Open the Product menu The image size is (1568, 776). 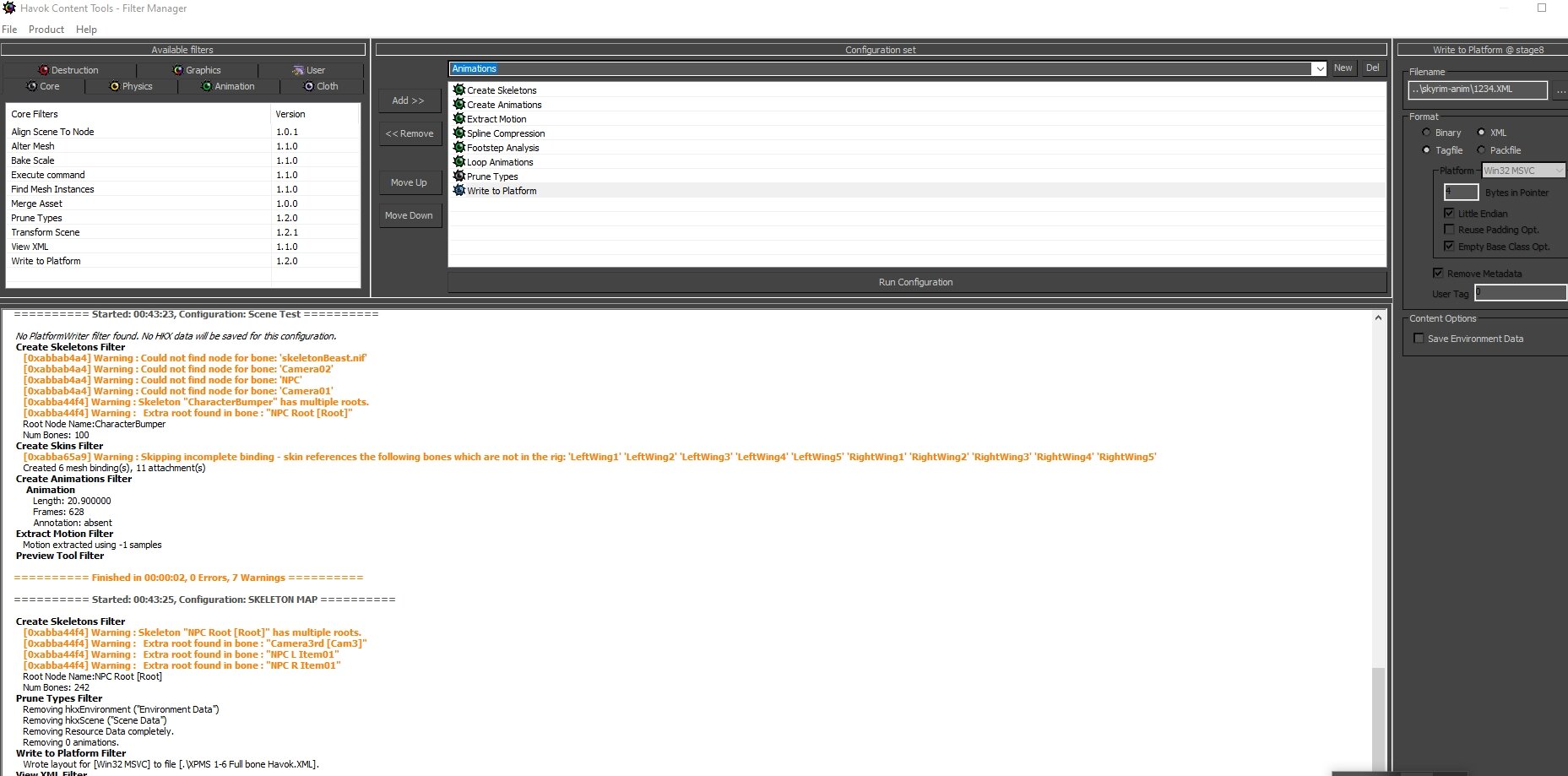click(46, 30)
